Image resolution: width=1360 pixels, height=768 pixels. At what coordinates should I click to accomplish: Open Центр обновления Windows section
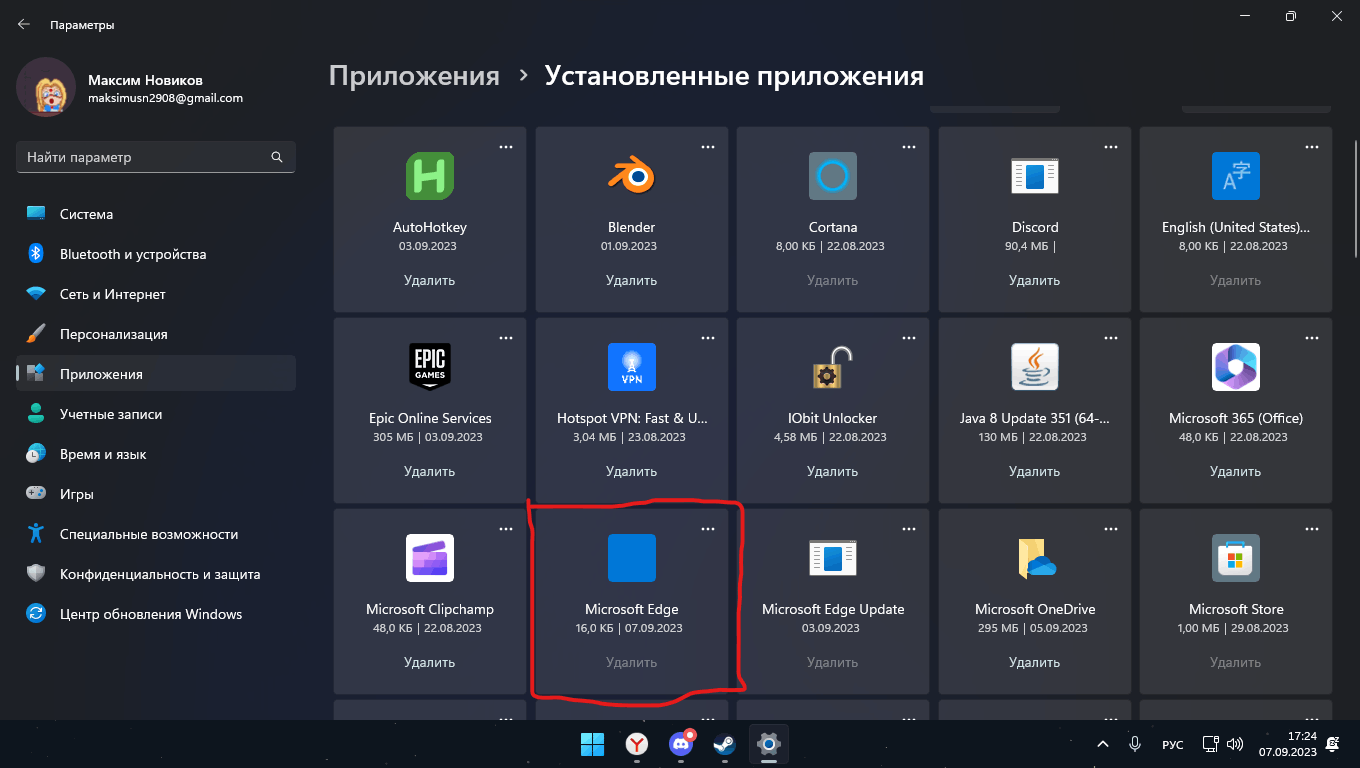click(x=156, y=614)
